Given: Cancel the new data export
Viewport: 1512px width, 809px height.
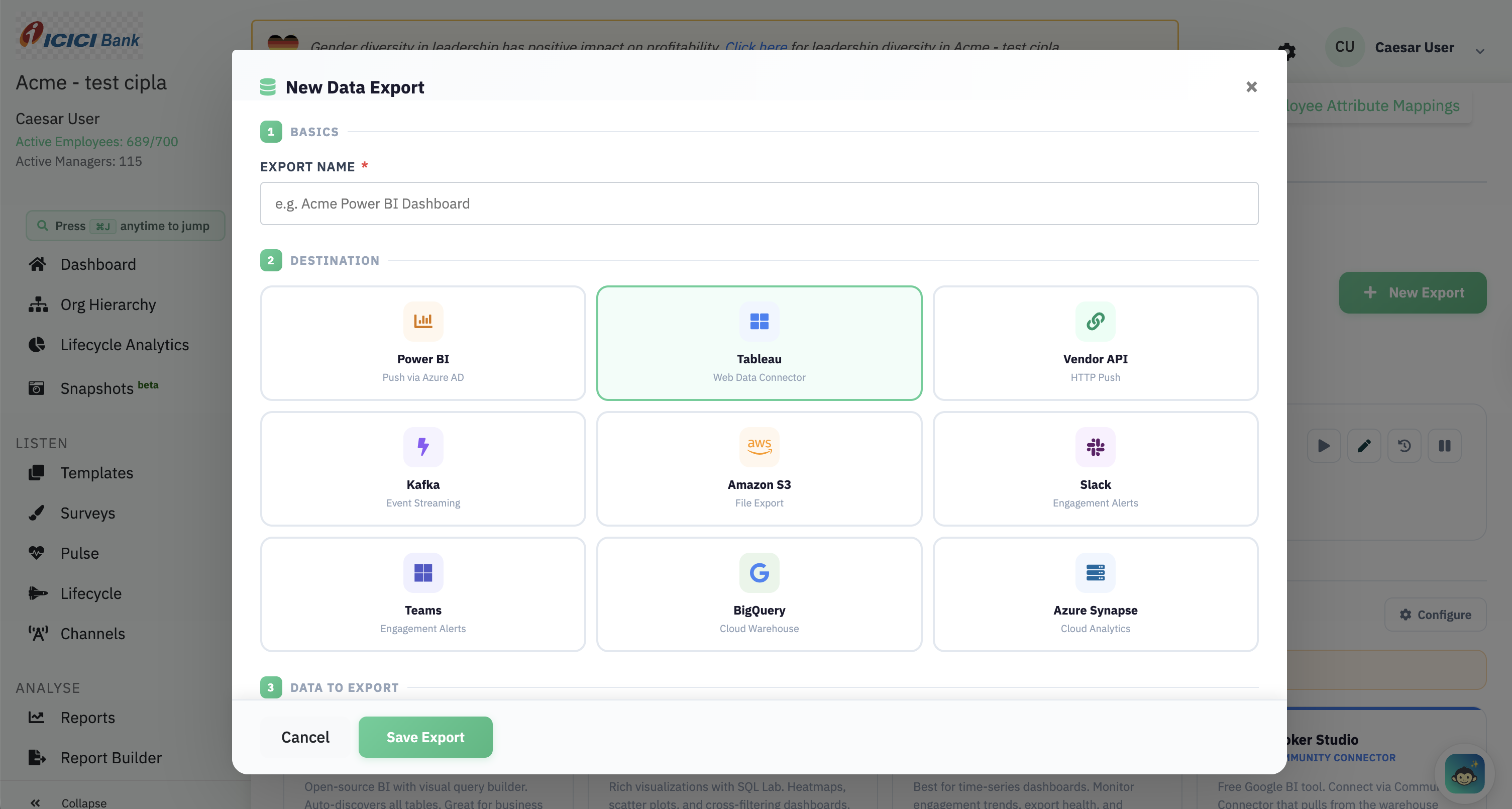Looking at the screenshot, I should click(305, 737).
